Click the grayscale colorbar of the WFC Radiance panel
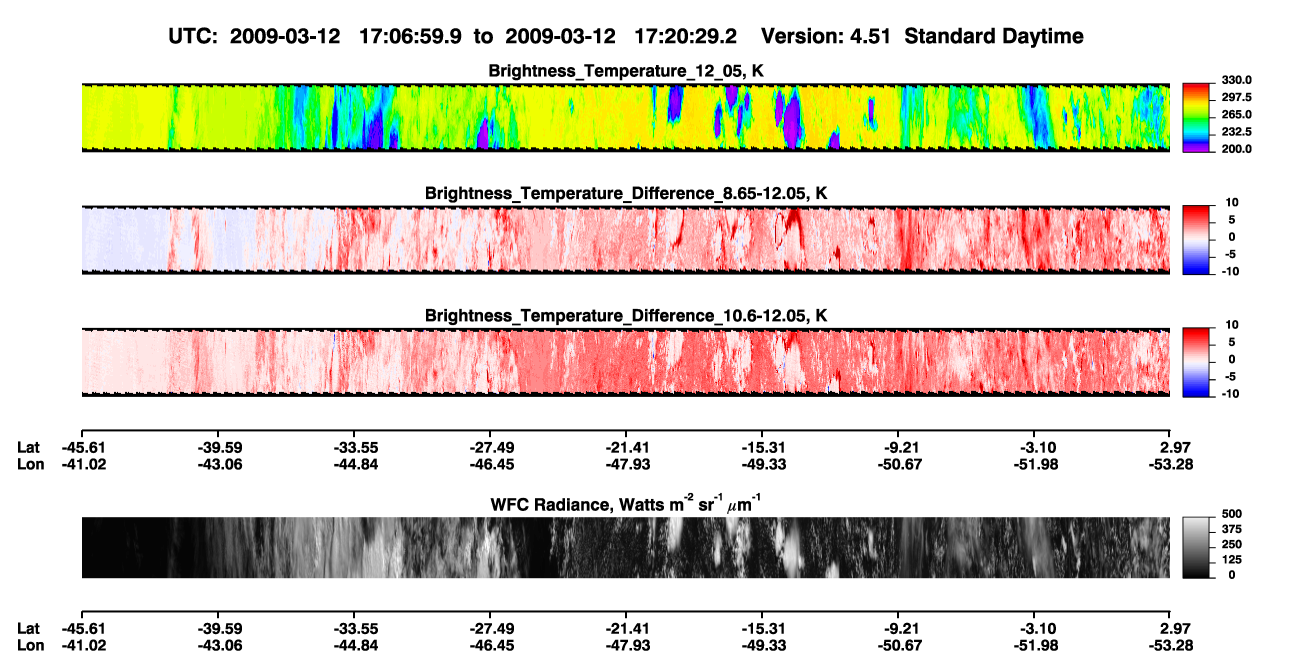 1198,548
